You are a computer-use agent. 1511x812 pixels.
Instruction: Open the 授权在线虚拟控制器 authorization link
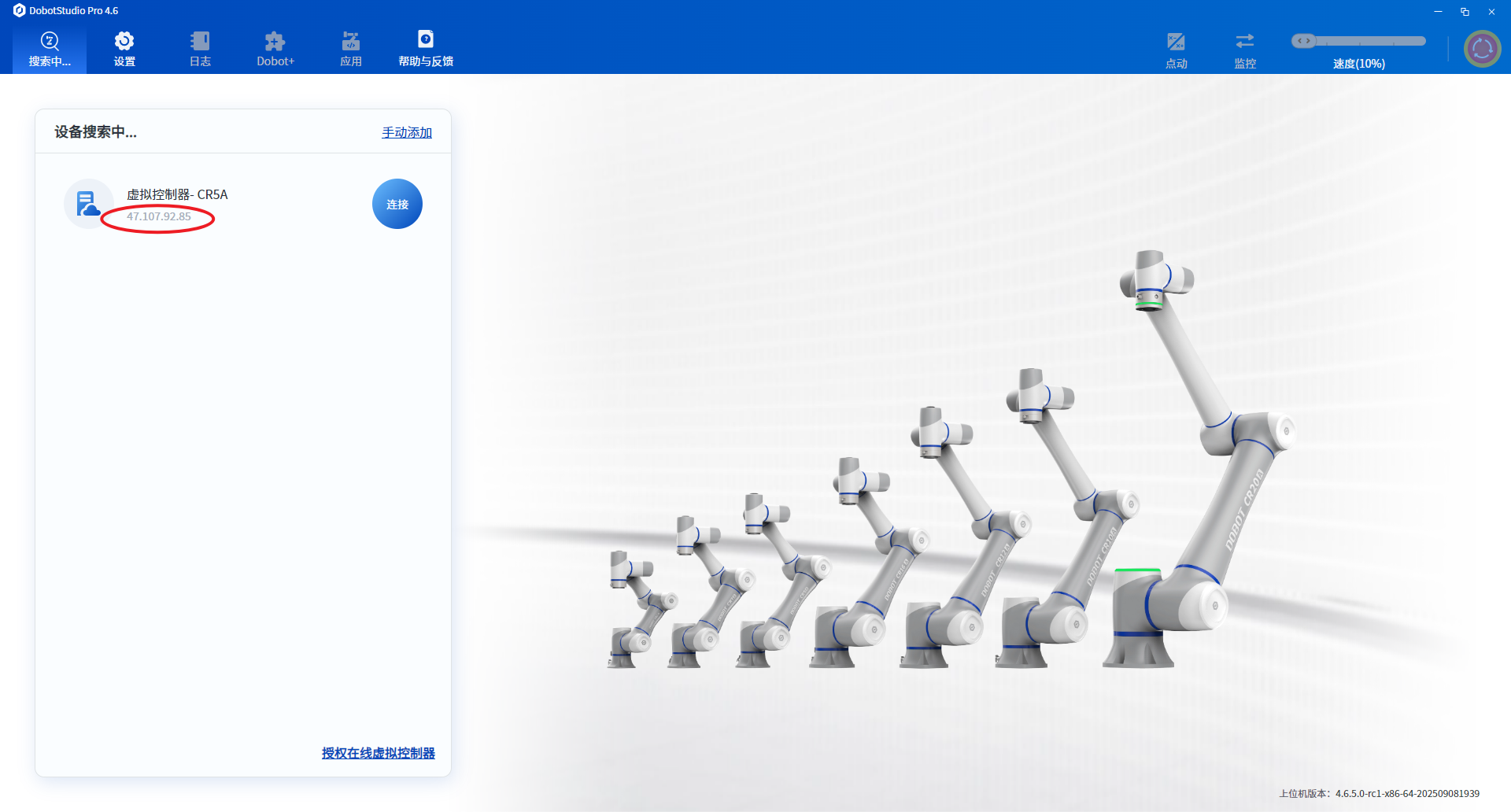(378, 753)
